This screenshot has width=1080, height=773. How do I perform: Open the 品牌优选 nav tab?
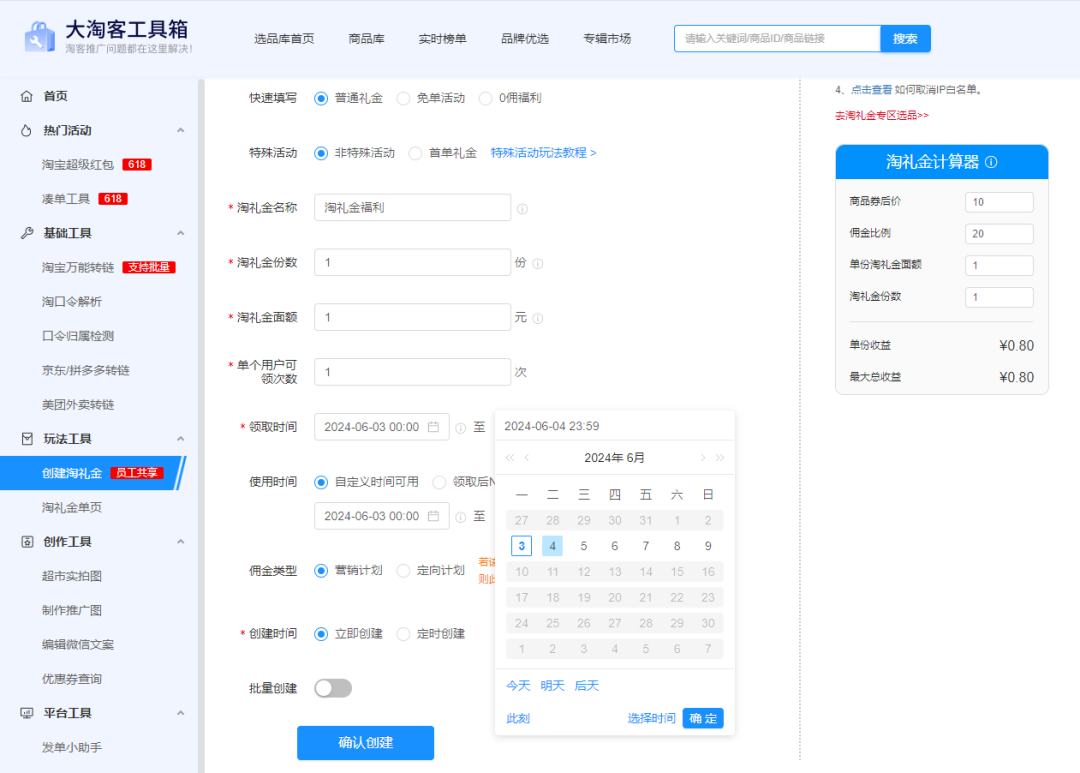(525, 39)
